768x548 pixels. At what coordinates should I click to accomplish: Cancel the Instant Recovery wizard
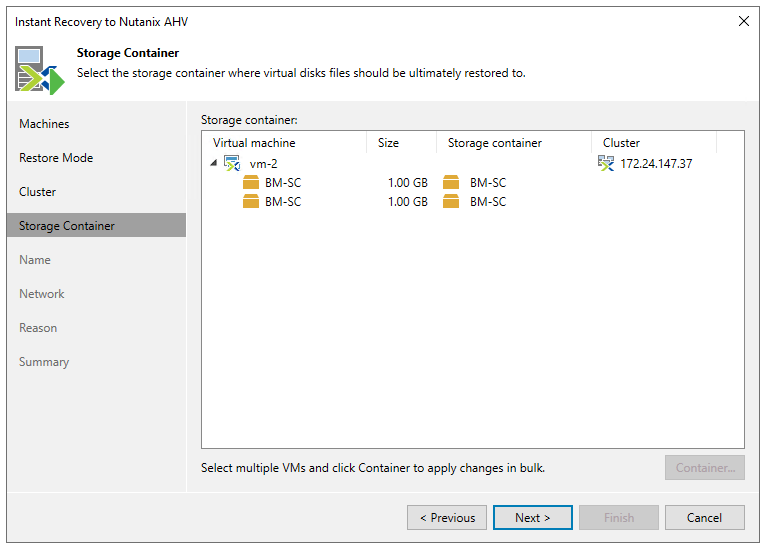click(705, 518)
